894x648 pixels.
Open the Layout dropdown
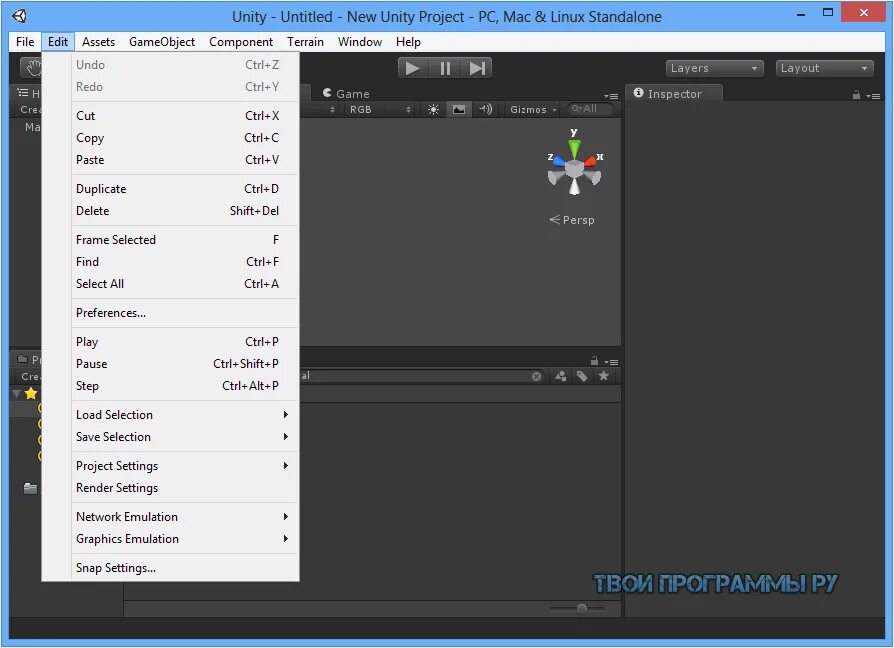[x=824, y=68]
